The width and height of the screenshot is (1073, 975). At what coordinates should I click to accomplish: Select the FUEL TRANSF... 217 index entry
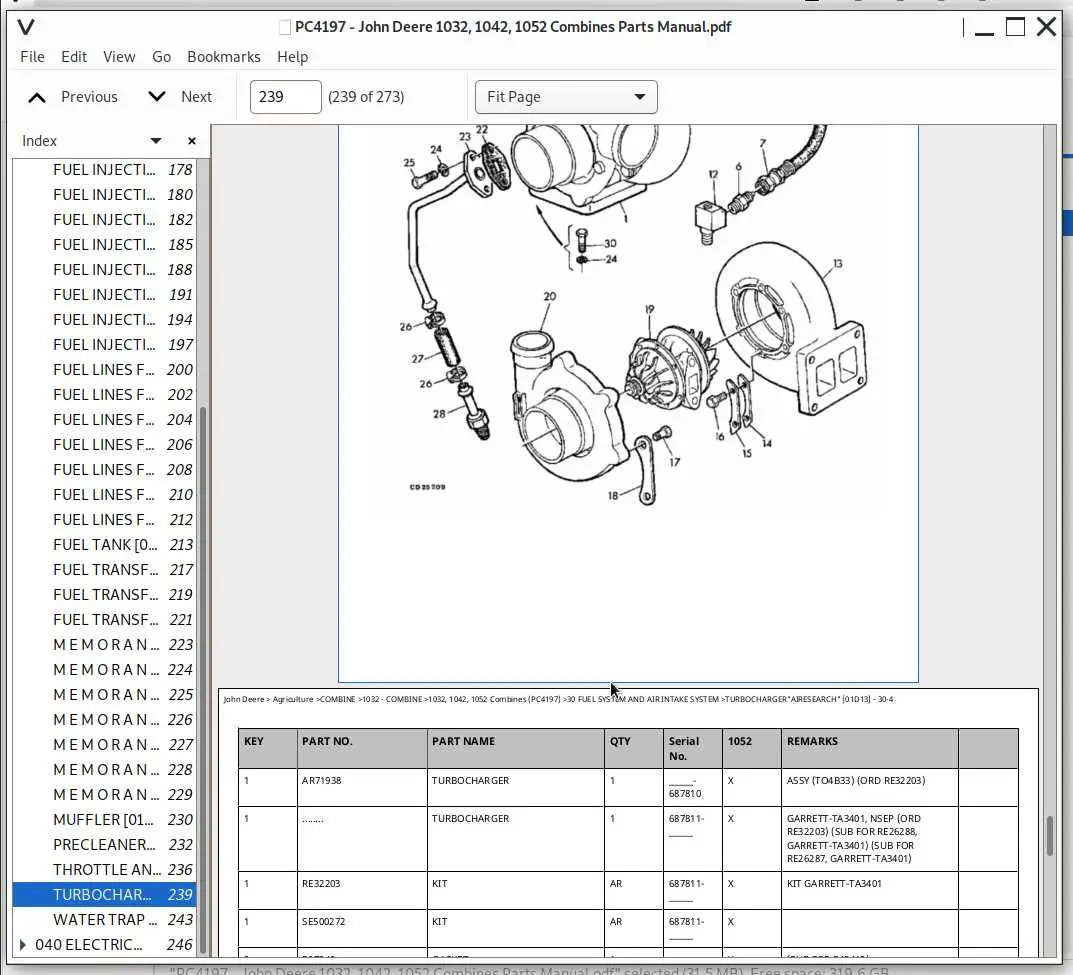(104, 570)
